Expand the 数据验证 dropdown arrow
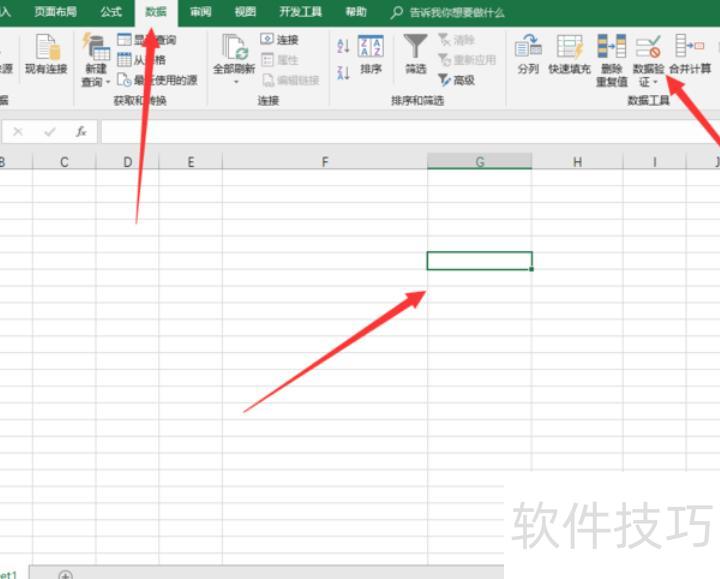Screen dimensions: 720x579 point(655,82)
